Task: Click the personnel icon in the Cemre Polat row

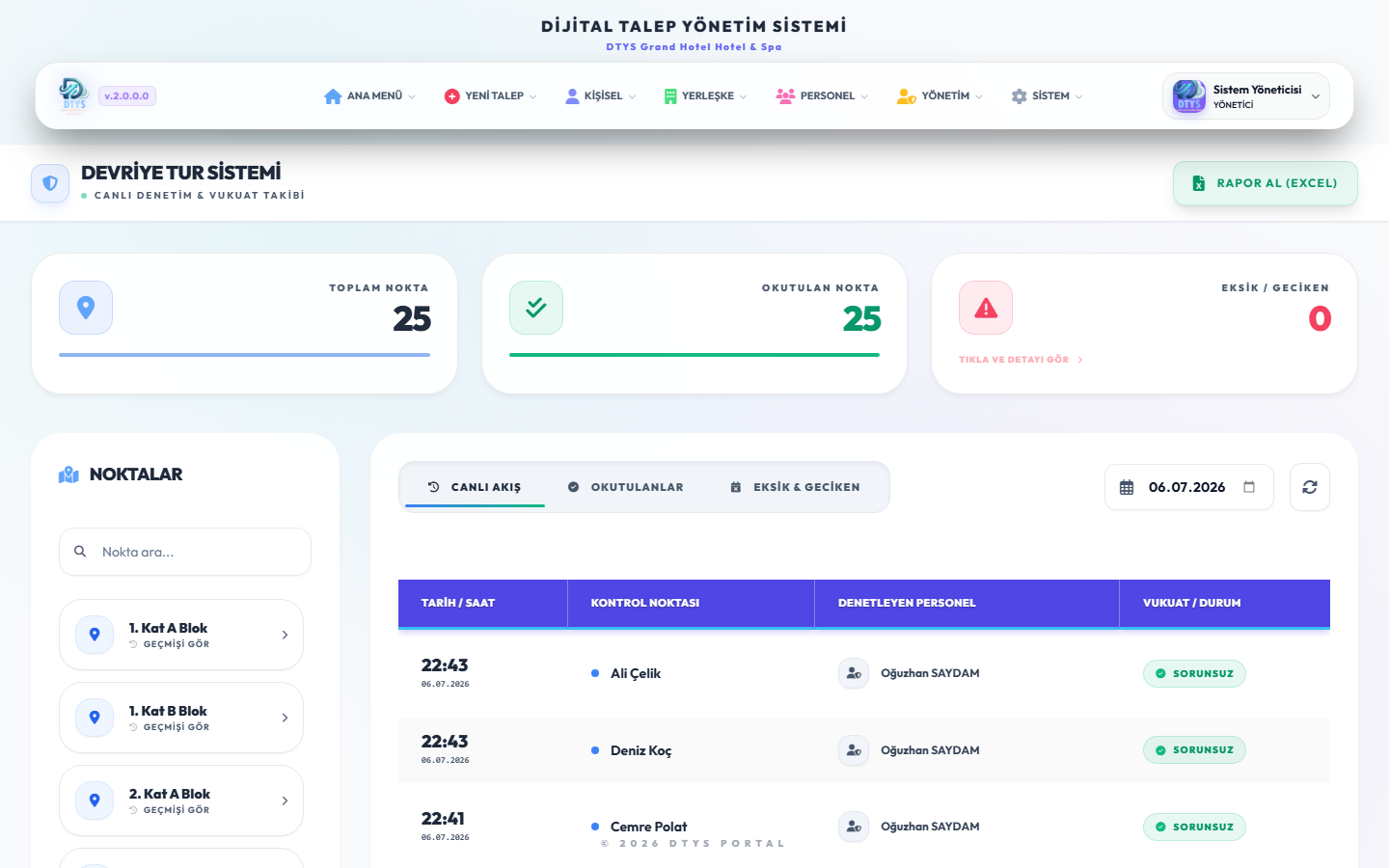Action: [854, 827]
